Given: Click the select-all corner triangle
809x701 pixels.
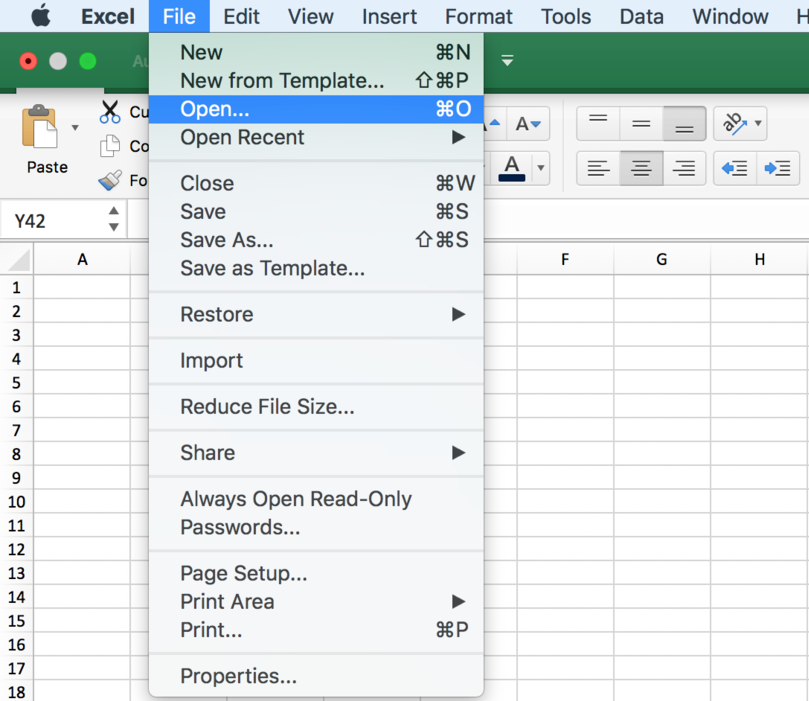Looking at the screenshot, I should tap(19, 259).
